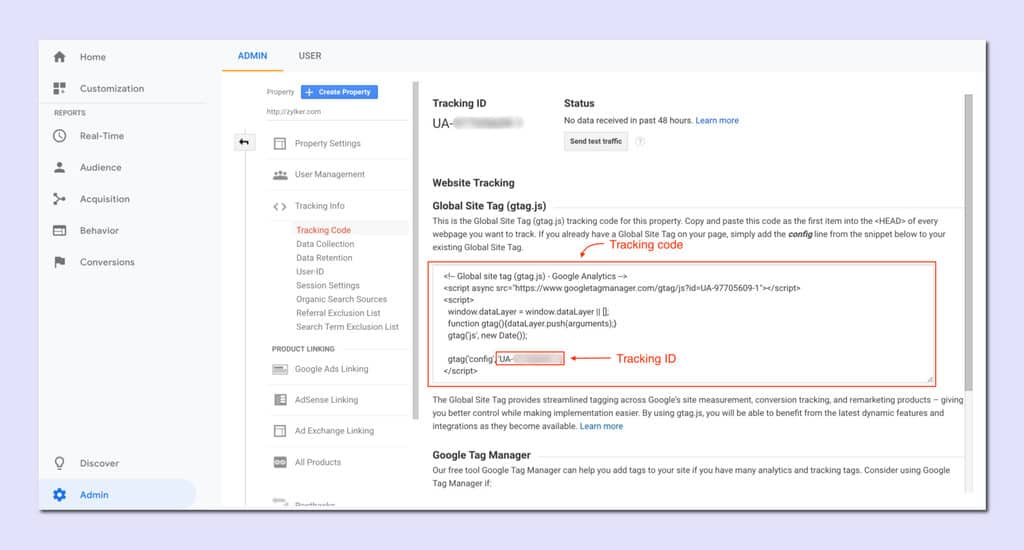Screen dimensions: 1024x550
Task: Switch to the USER tab
Action: coord(310,56)
